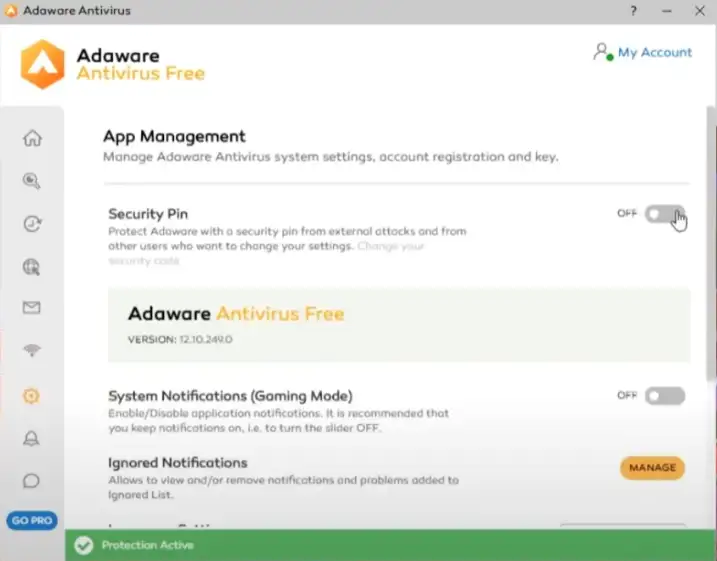Image resolution: width=717 pixels, height=561 pixels.
Task: Turn on System Notifications Gaming Mode toggle
Action: coord(664,396)
